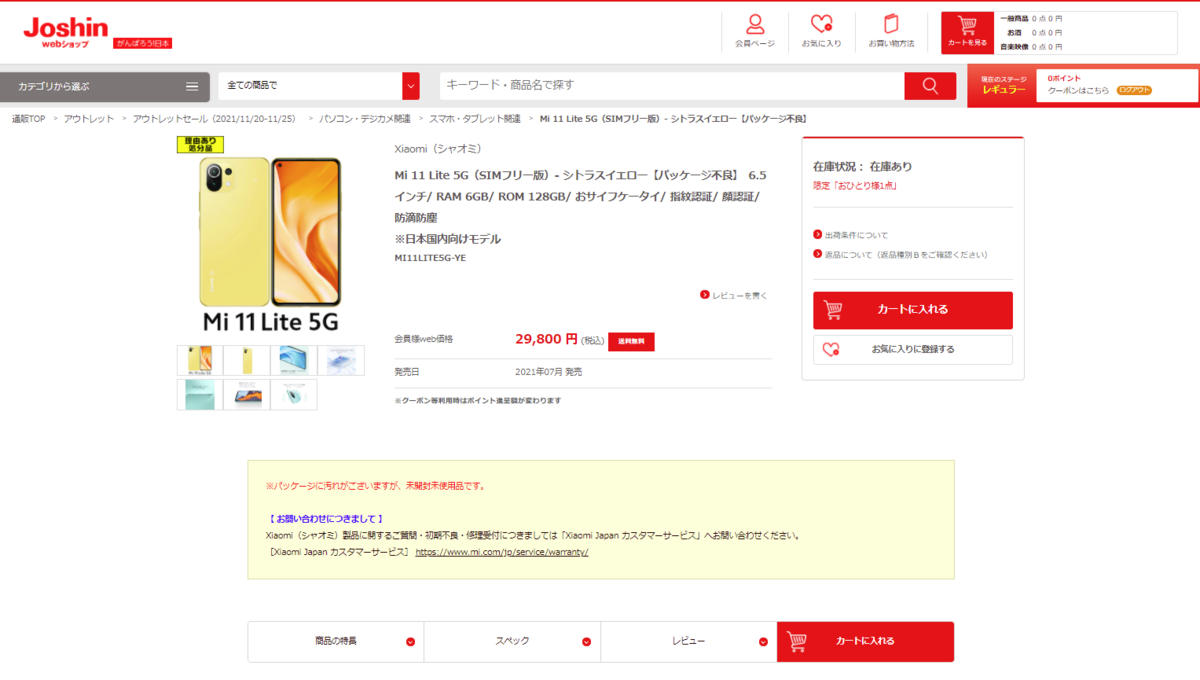Jump to the スペック section tab

coord(512,642)
